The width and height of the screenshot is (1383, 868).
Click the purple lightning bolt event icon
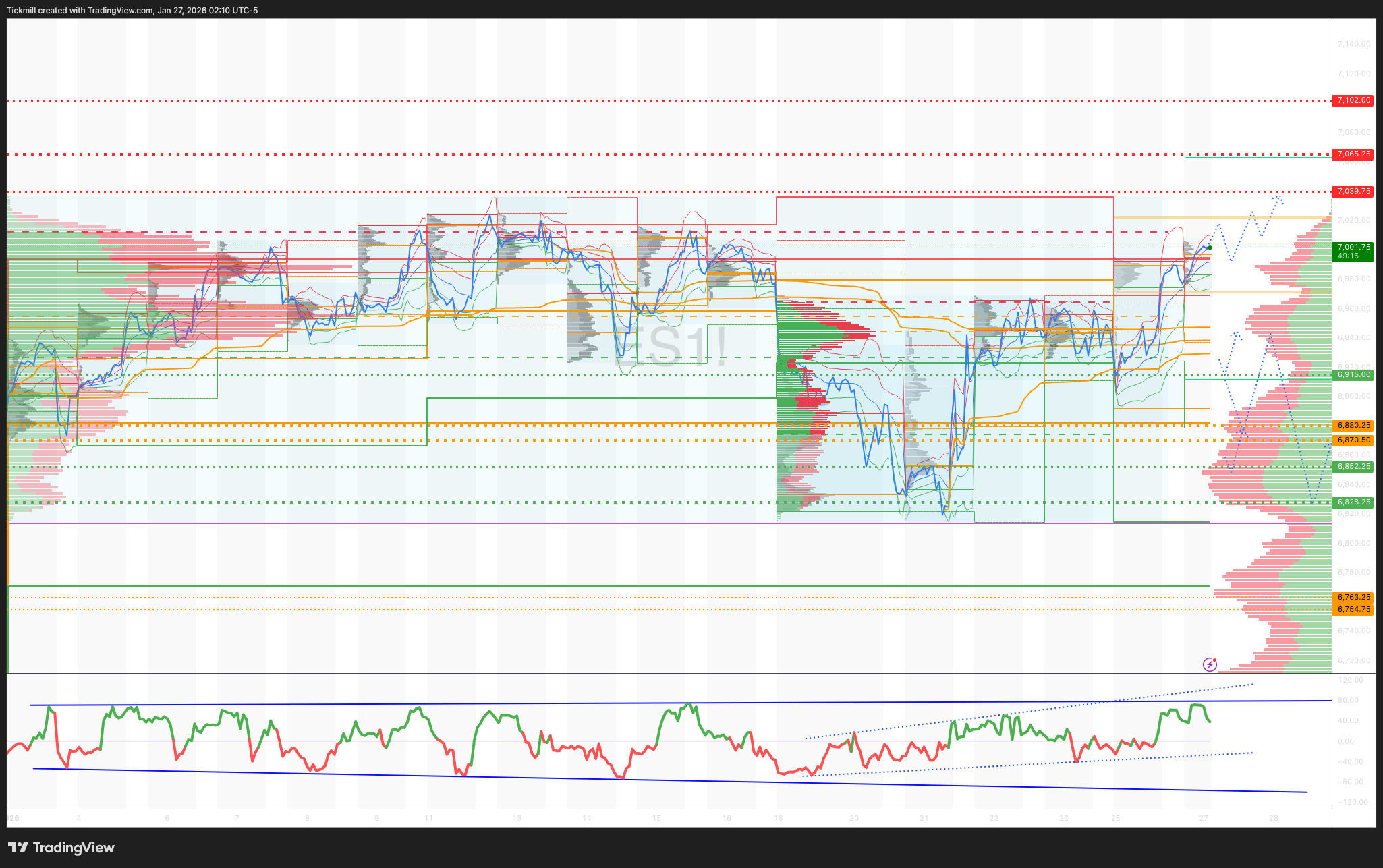pyautogui.click(x=1210, y=665)
